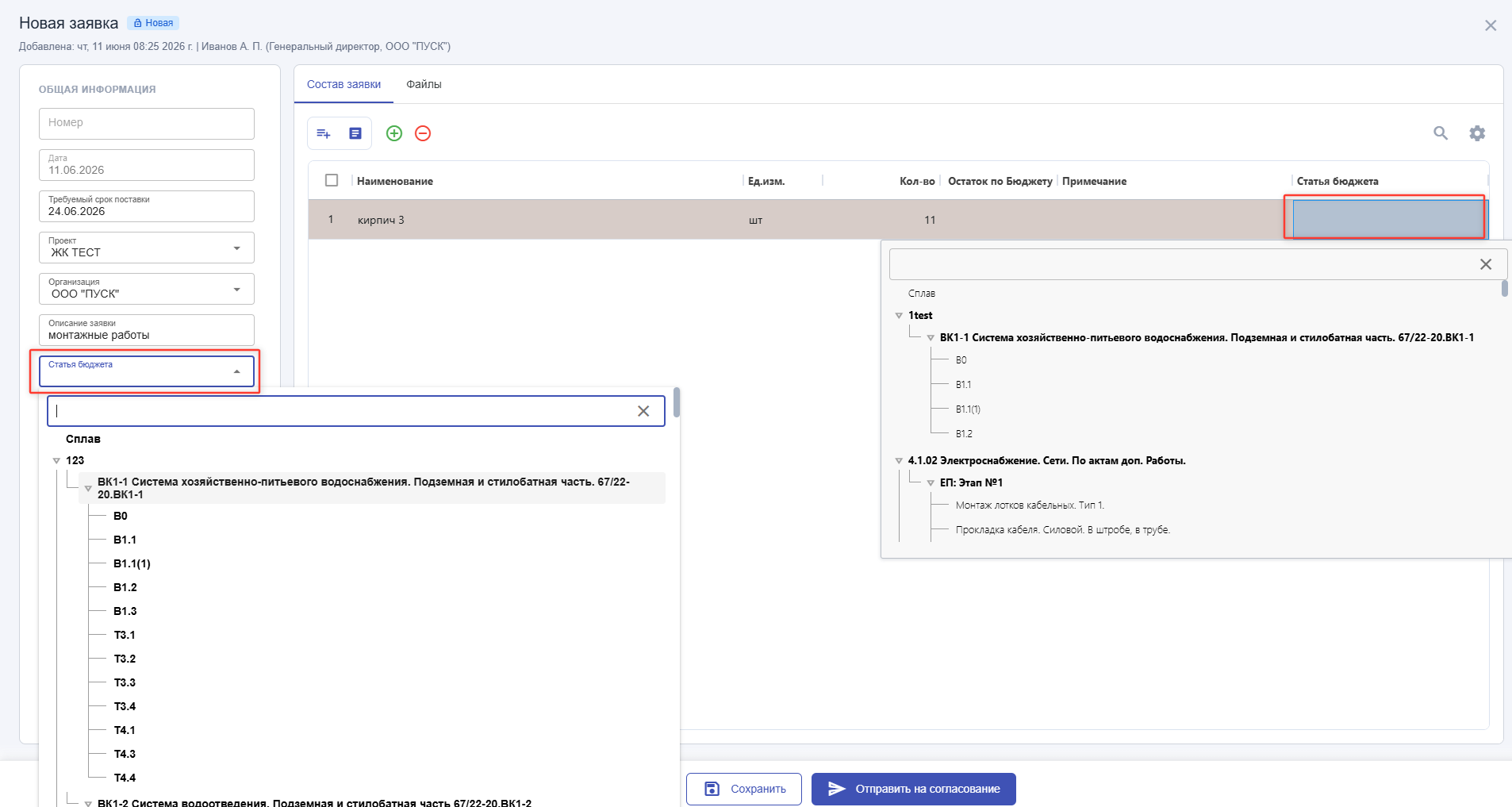Image resolution: width=1512 pixels, height=807 pixels.
Task: Click the Дата field
Action: [147, 165]
